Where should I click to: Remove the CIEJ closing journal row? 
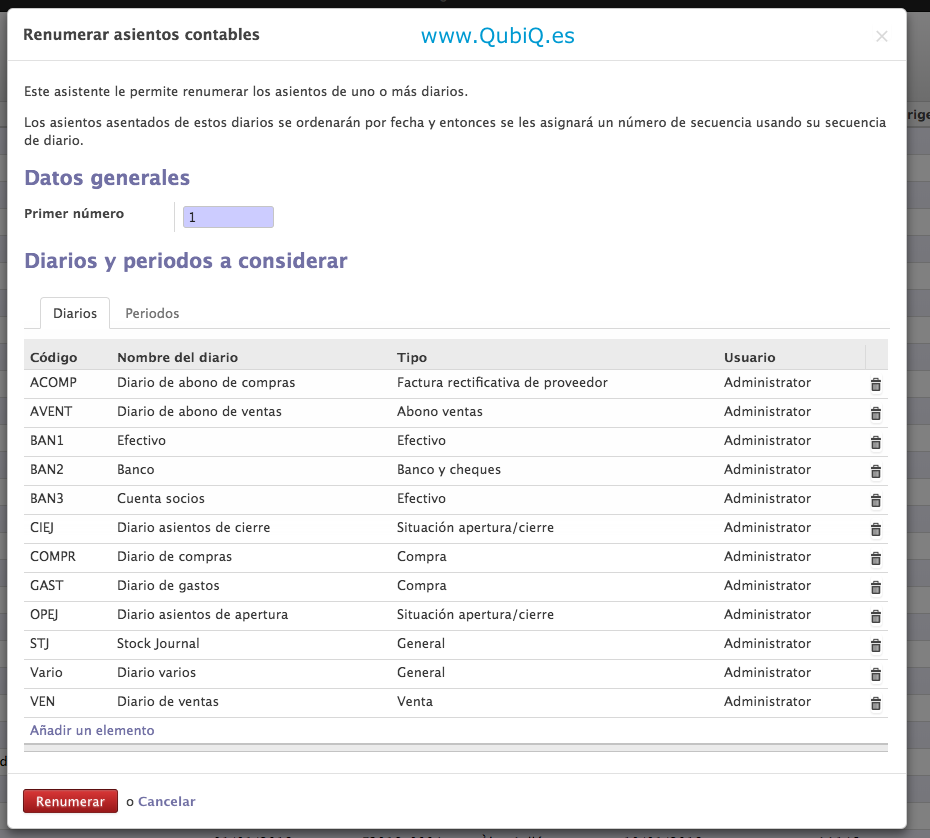coord(875,529)
